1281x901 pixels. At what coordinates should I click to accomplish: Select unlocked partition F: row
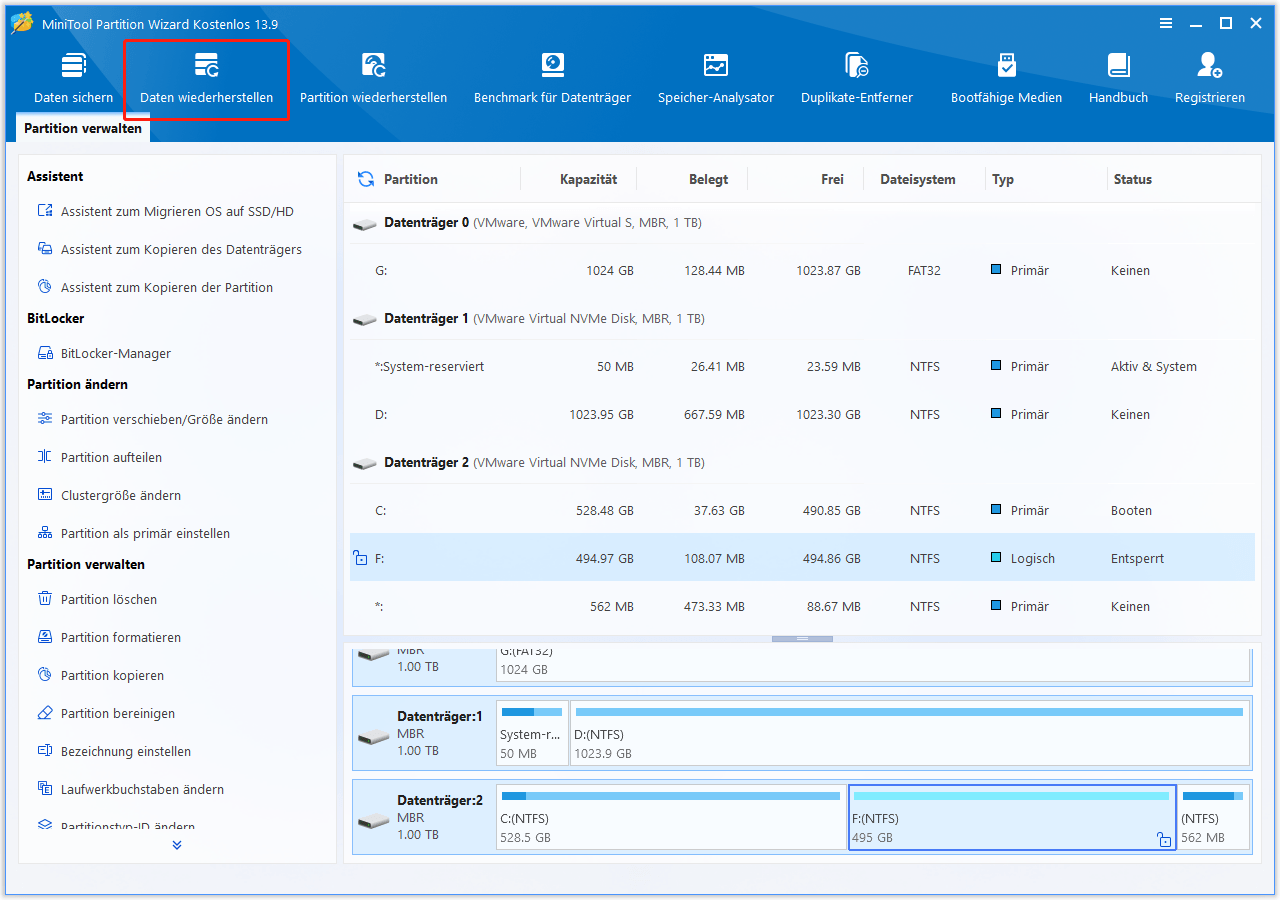coord(800,558)
